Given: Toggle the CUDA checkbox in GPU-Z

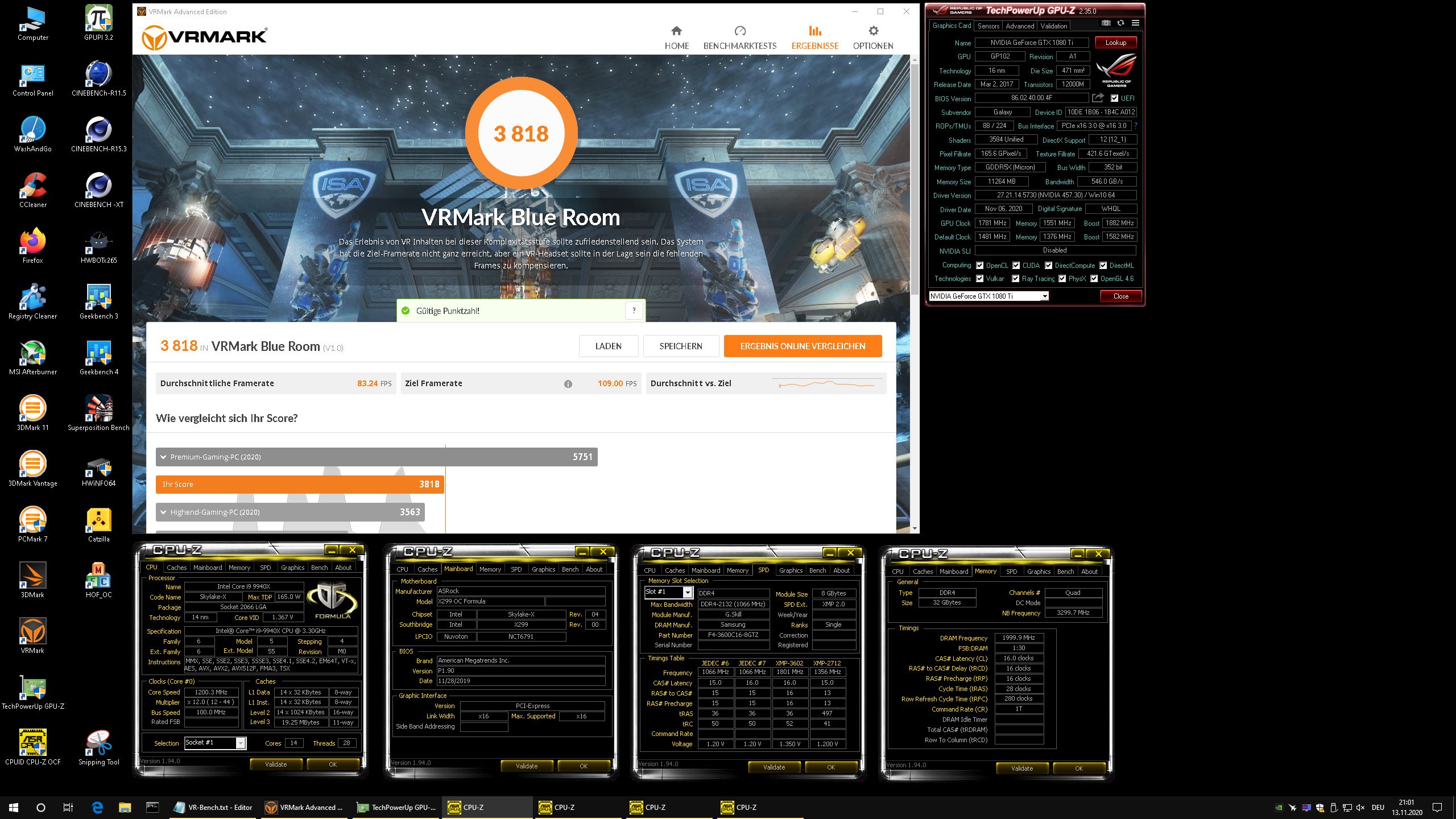Looking at the screenshot, I should point(1016,266).
